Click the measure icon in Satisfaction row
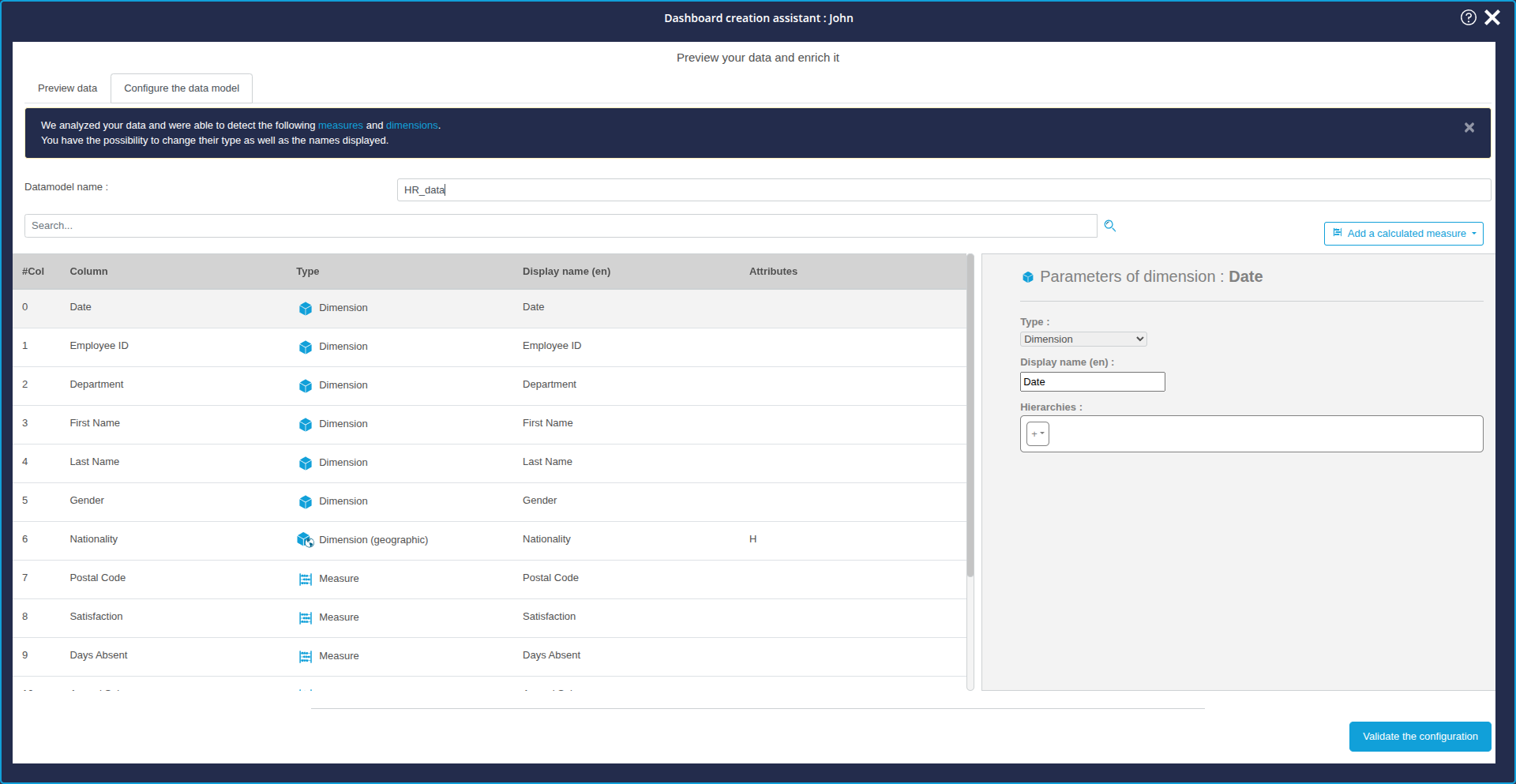The height and width of the screenshot is (784, 1516). pyautogui.click(x=306, y=617)
